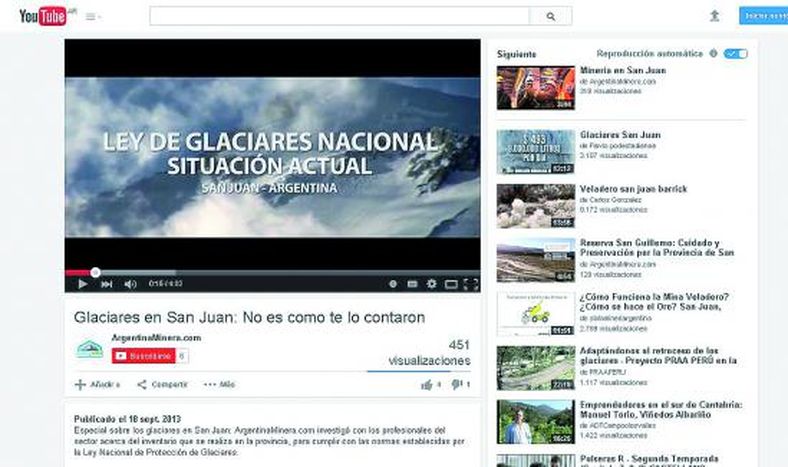This screenshot has width=788, height=467.
Task: Focus the YouTube search box
Action: pos(339,16)
